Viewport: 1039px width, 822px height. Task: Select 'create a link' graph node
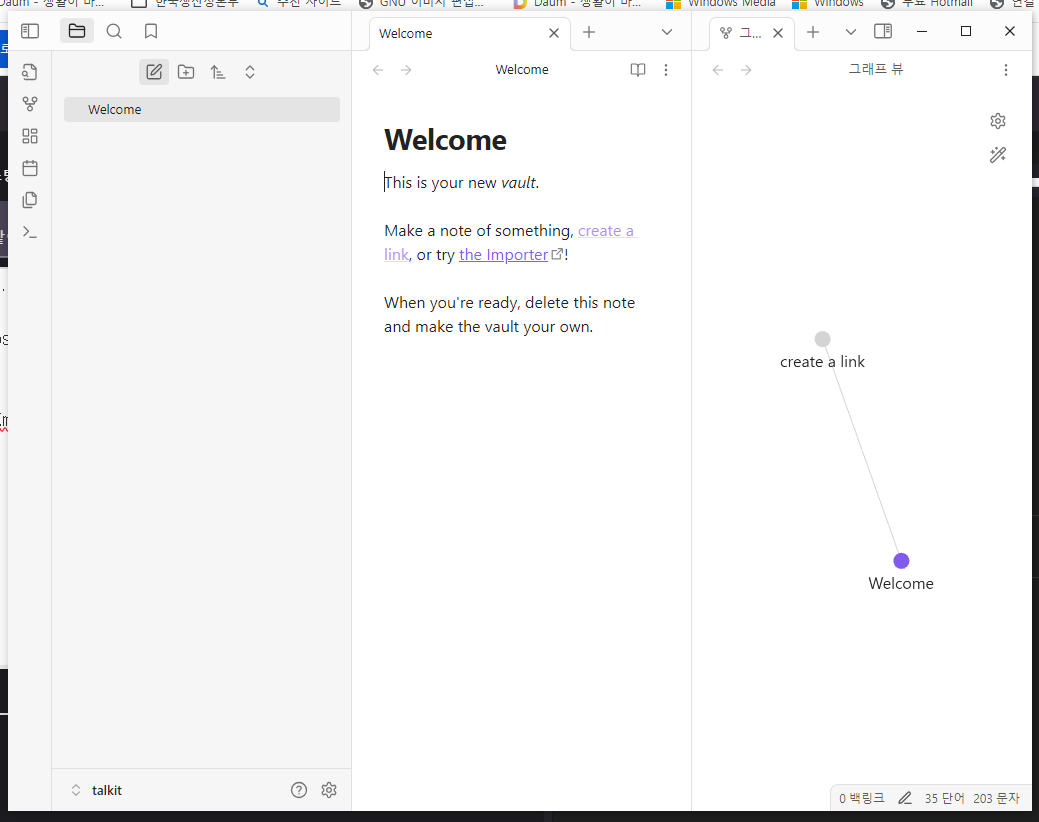pyautogui.click(x=822, y=339)
